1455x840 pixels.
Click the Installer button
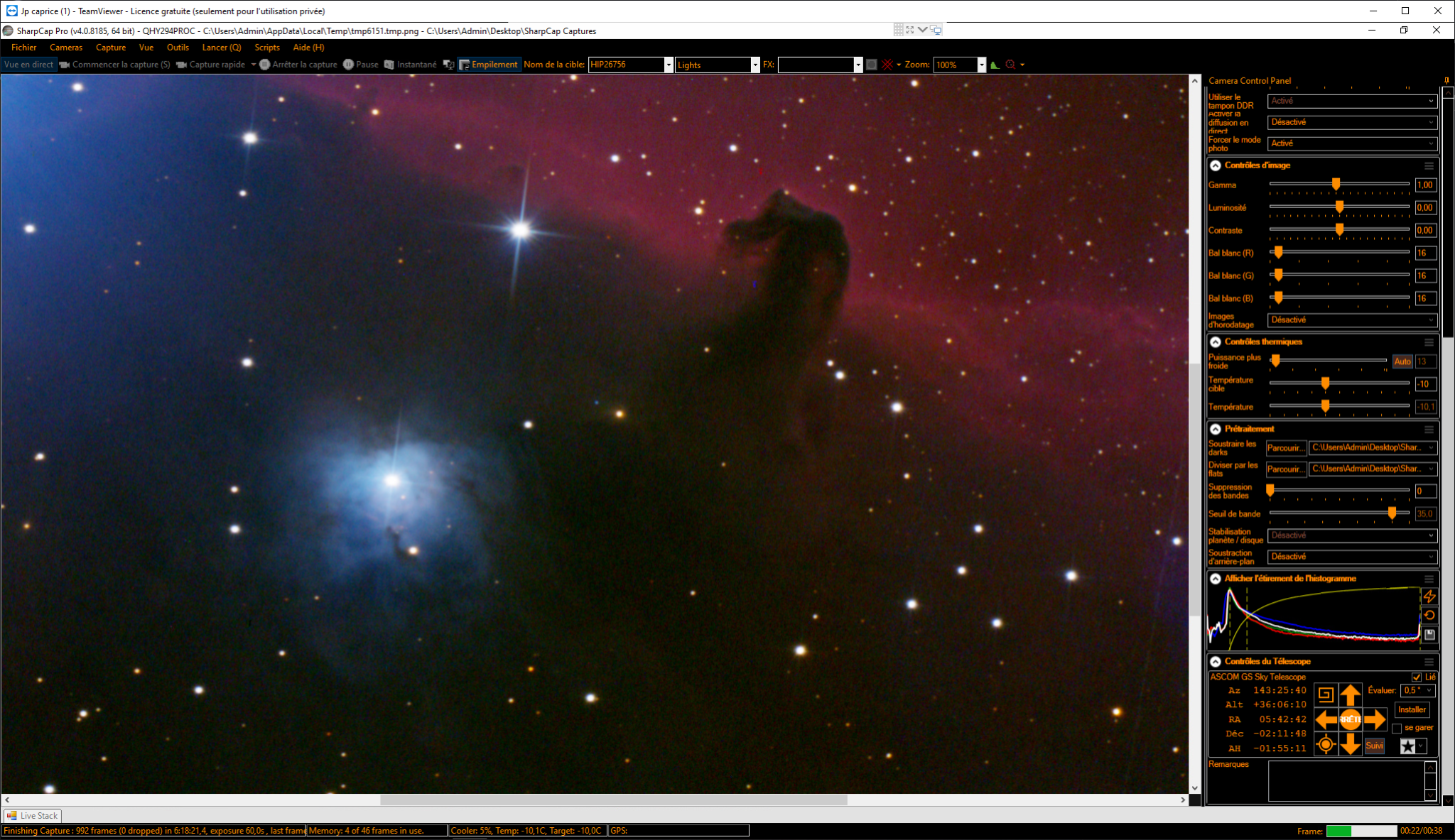click(1412, 709)
